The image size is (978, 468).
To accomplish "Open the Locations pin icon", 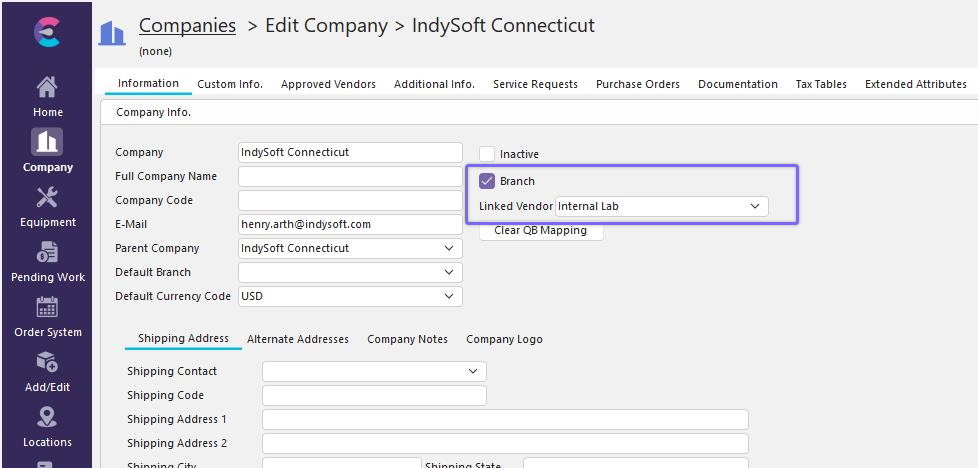I will [47, 417].
